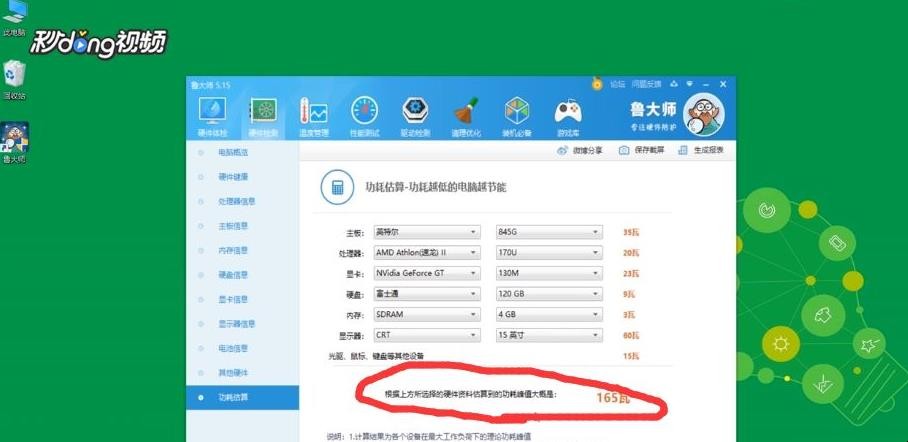Image resolution: width=908 pixels, height=442 pixels.
Task: Close the Lu Dashi window
Action: tap(723, 84)
